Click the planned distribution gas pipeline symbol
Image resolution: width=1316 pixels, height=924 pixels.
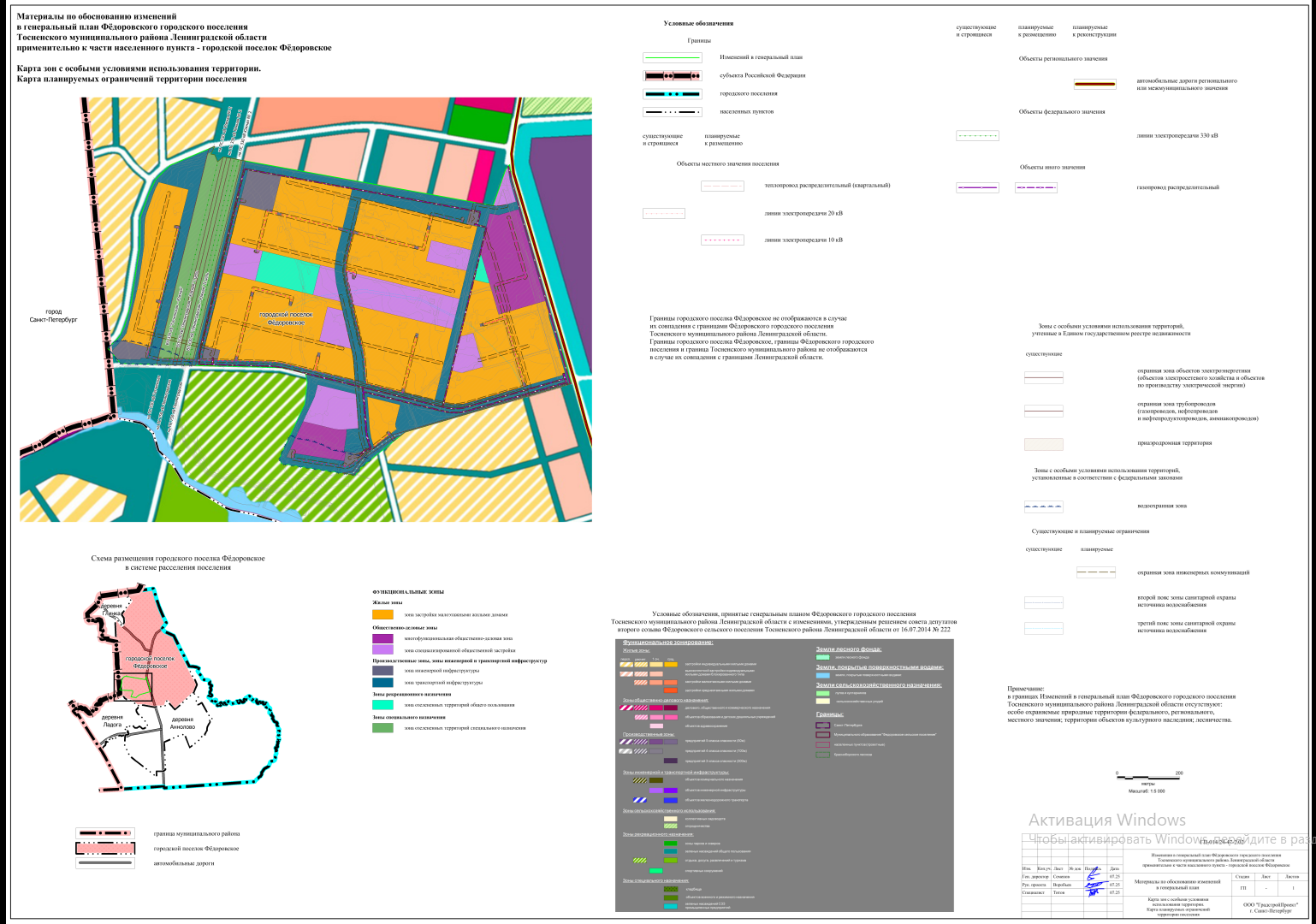pyautogui.click(x=1035, y=187)
